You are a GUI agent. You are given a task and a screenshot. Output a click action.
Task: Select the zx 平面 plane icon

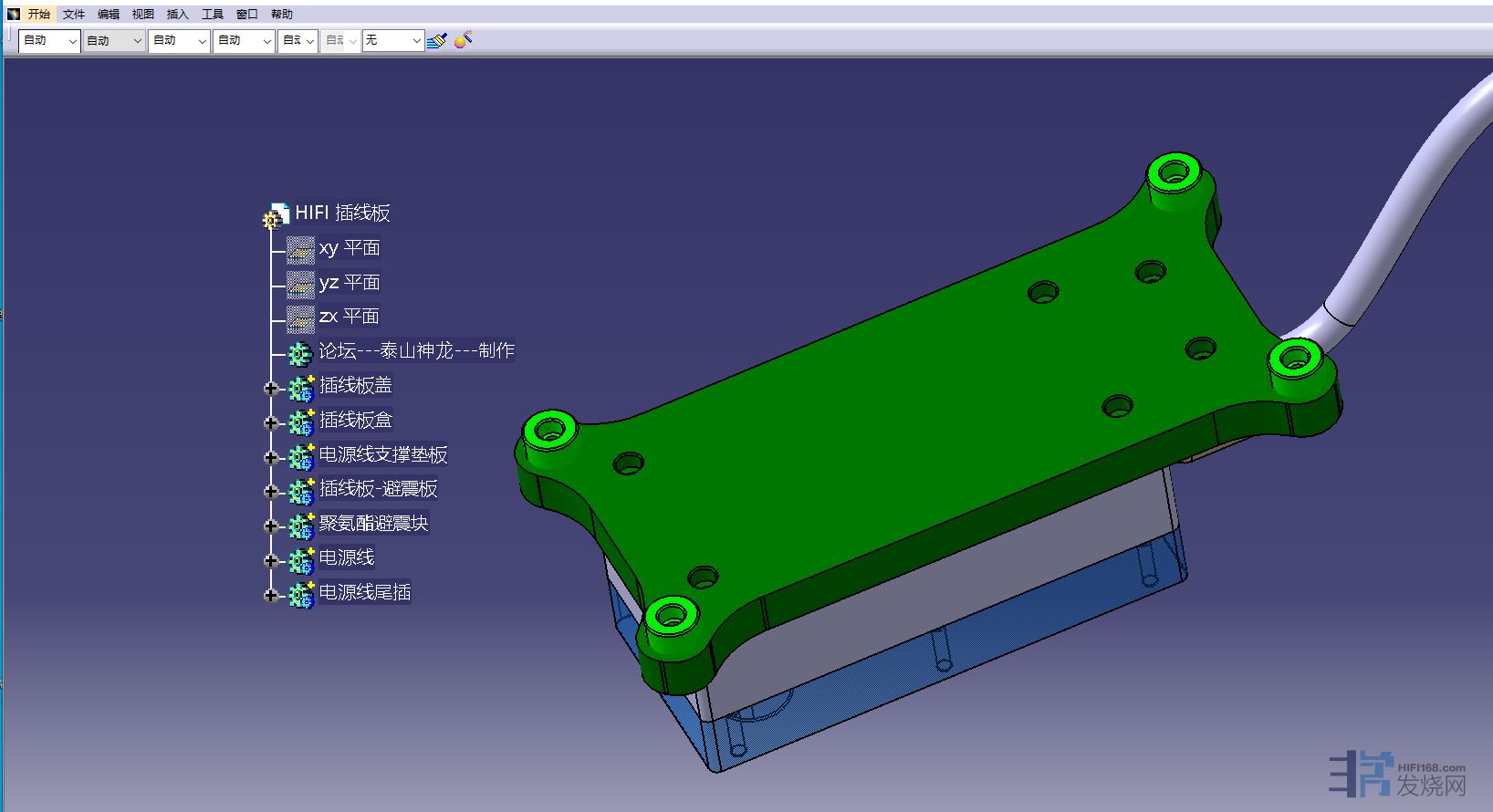300,318
